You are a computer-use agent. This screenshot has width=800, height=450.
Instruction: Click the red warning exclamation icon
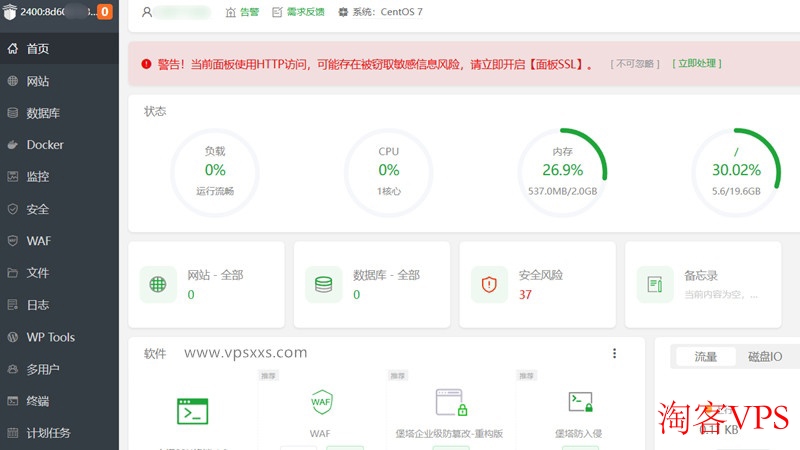146,64
